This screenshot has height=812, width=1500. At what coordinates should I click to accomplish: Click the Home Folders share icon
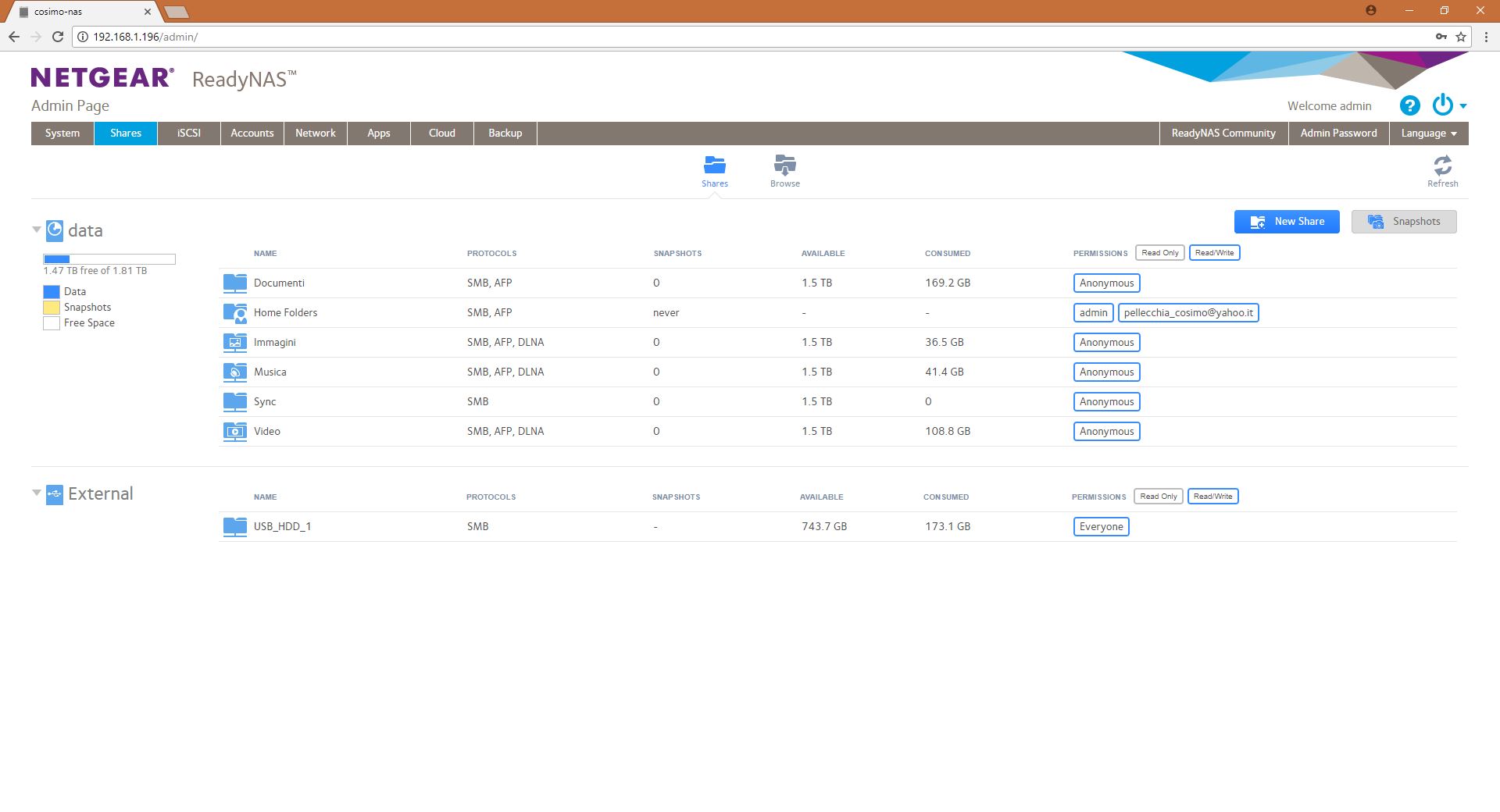234,312
